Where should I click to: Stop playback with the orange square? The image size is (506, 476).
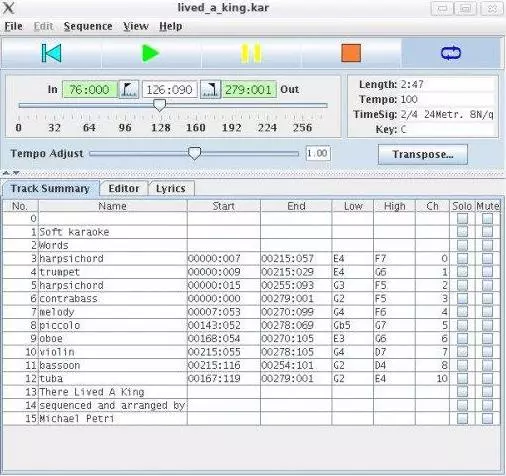click(351, 53)
